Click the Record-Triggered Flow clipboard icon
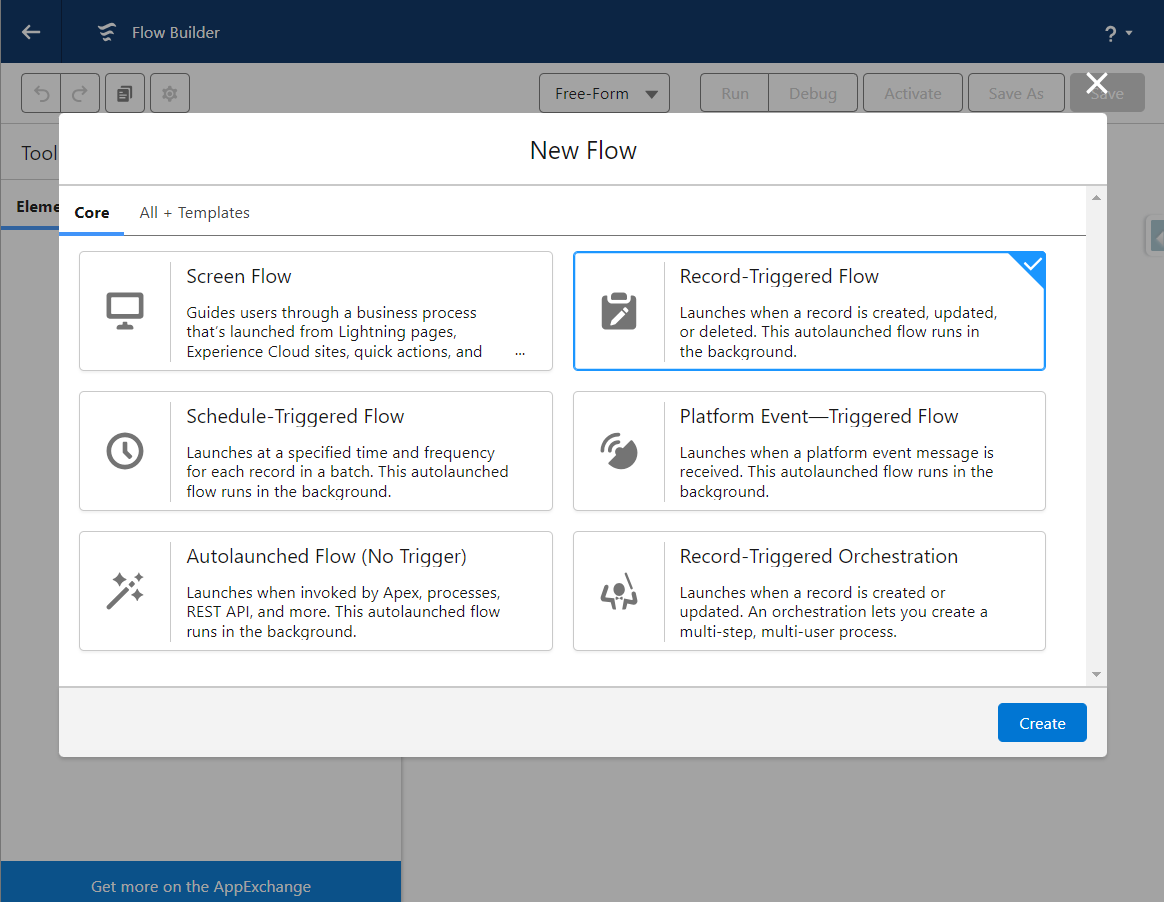 618,311
